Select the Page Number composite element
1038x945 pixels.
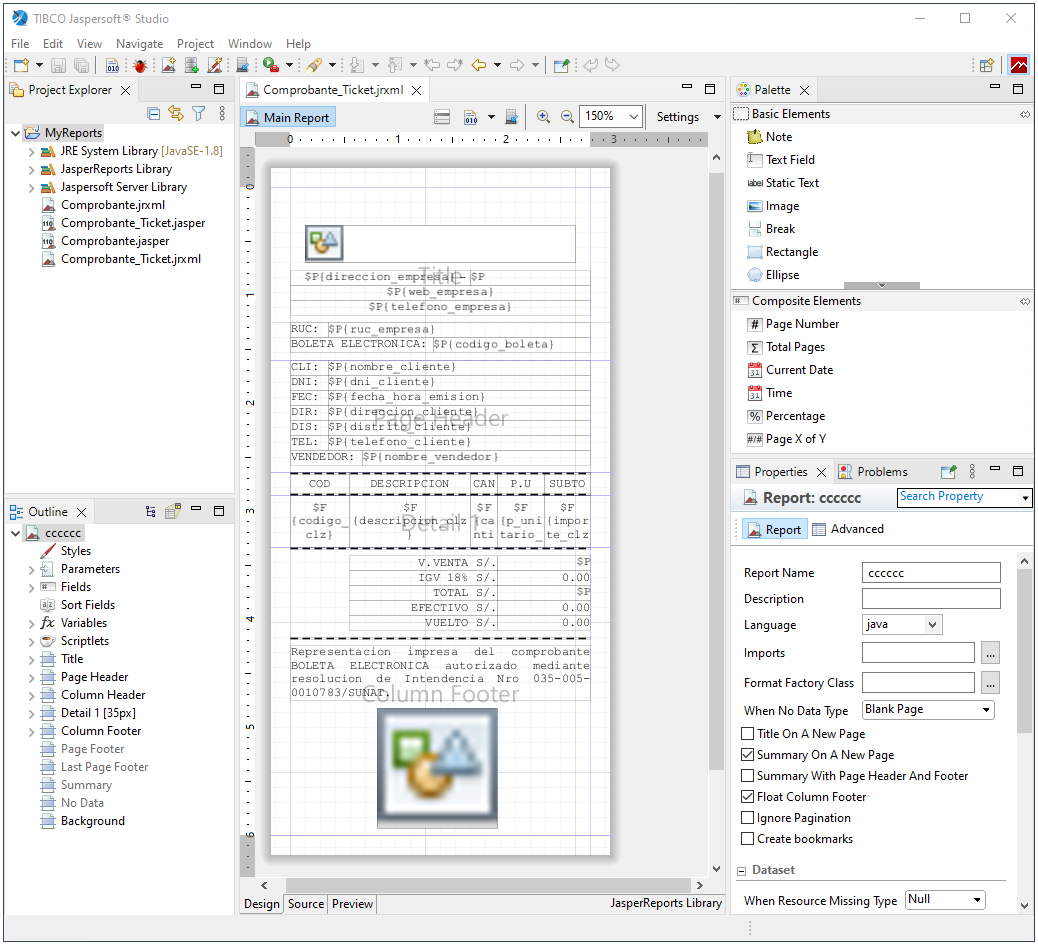pyautogui.click(x=793, y=324)
